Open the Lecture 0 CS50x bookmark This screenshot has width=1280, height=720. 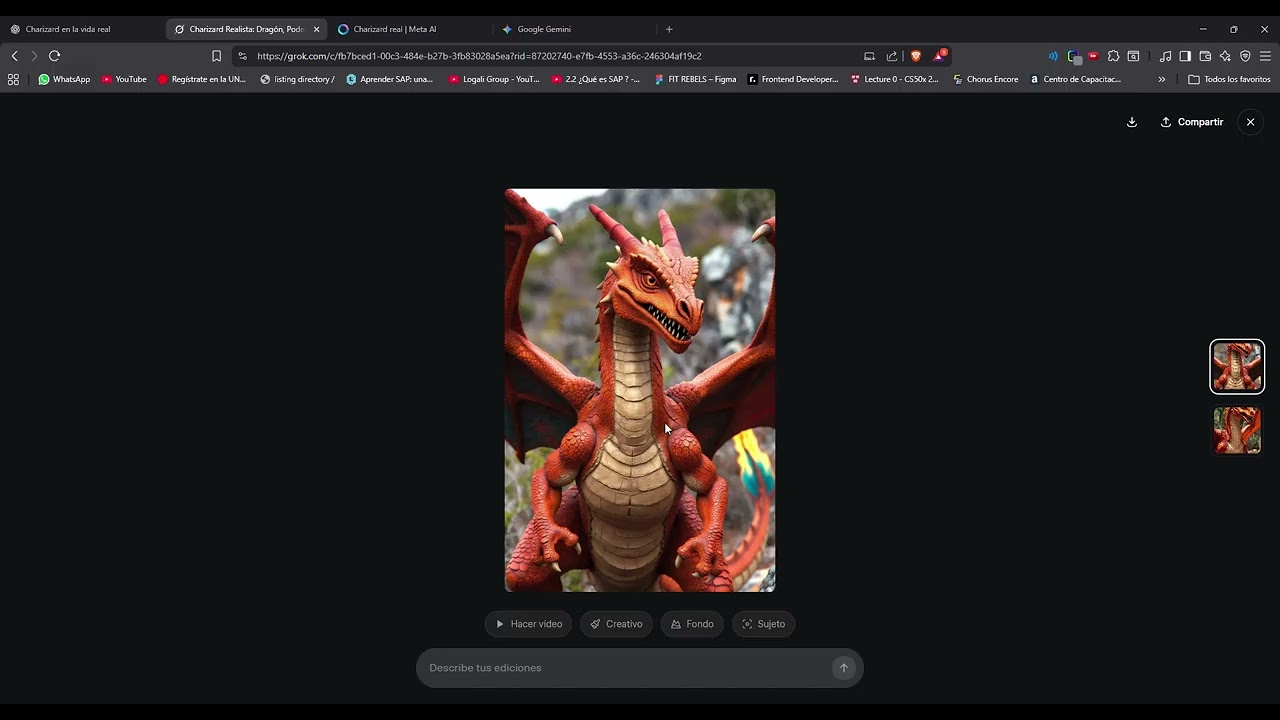click(894, 79)
